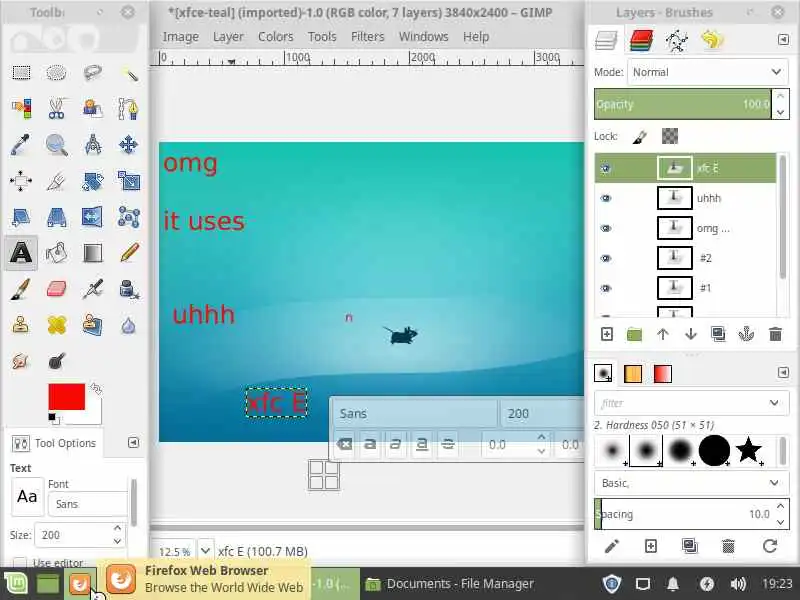800x600 pixels.
Task: Open the Colors menu
Action: click(x=276, y=37)
